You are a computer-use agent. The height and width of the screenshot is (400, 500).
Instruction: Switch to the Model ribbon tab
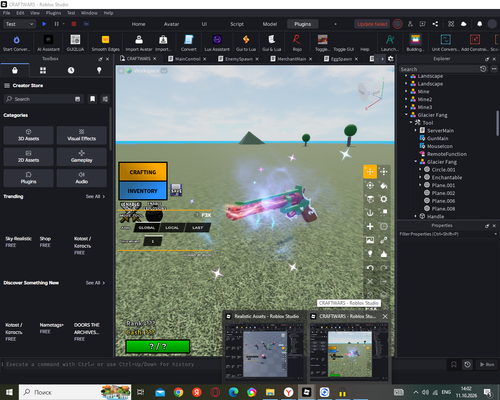click(270, 24)
